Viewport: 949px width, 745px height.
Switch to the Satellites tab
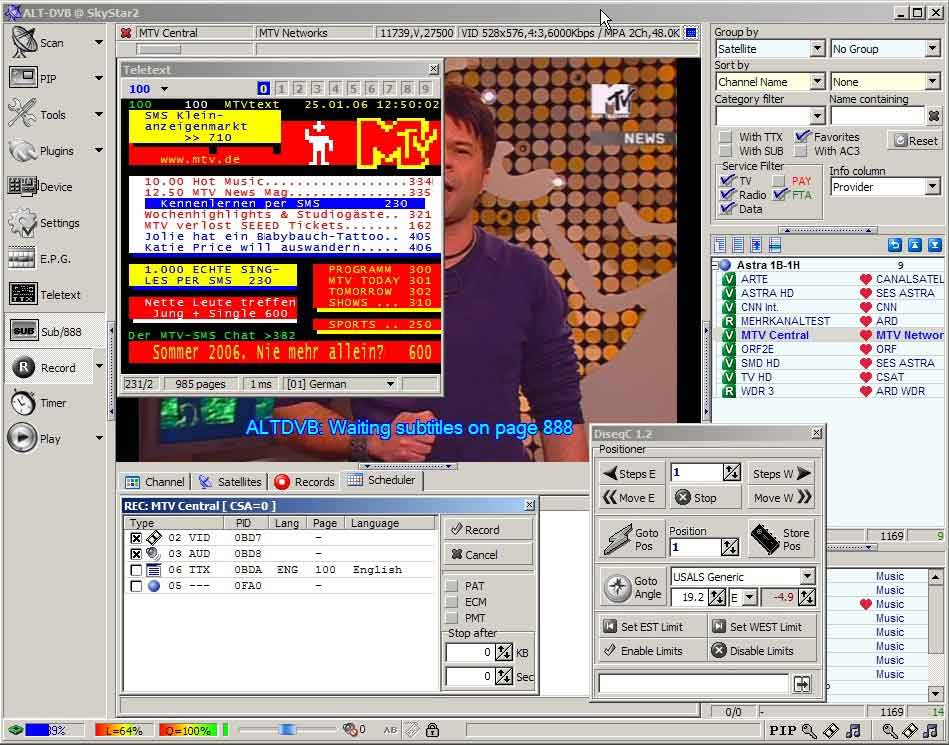pyautogui.click(x=231, y=482)
